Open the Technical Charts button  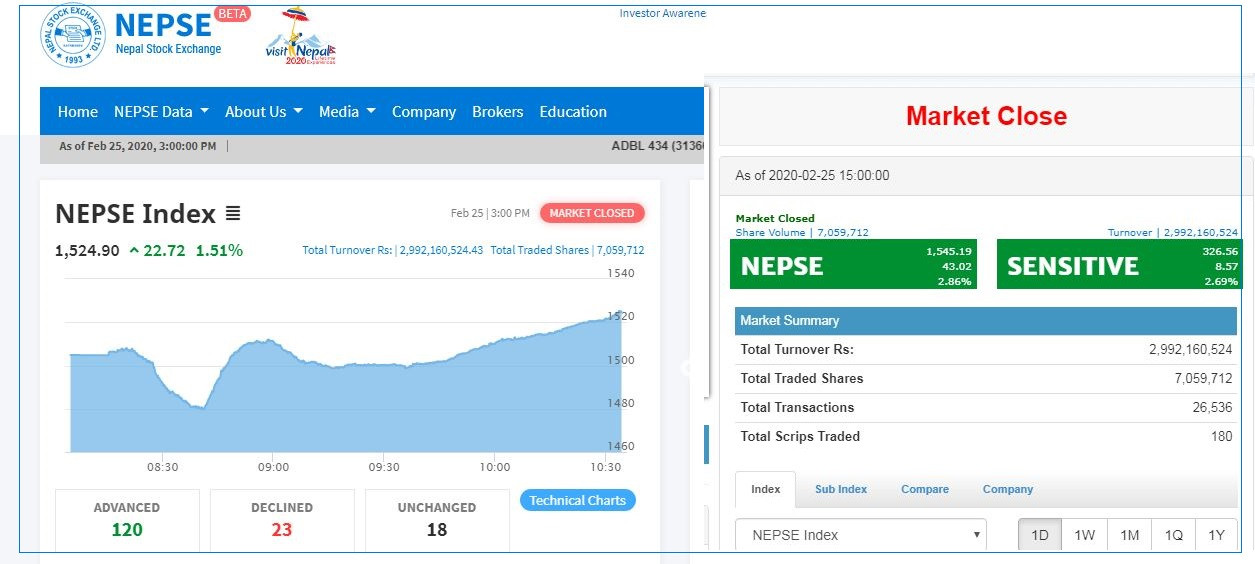tap(578, 500)
